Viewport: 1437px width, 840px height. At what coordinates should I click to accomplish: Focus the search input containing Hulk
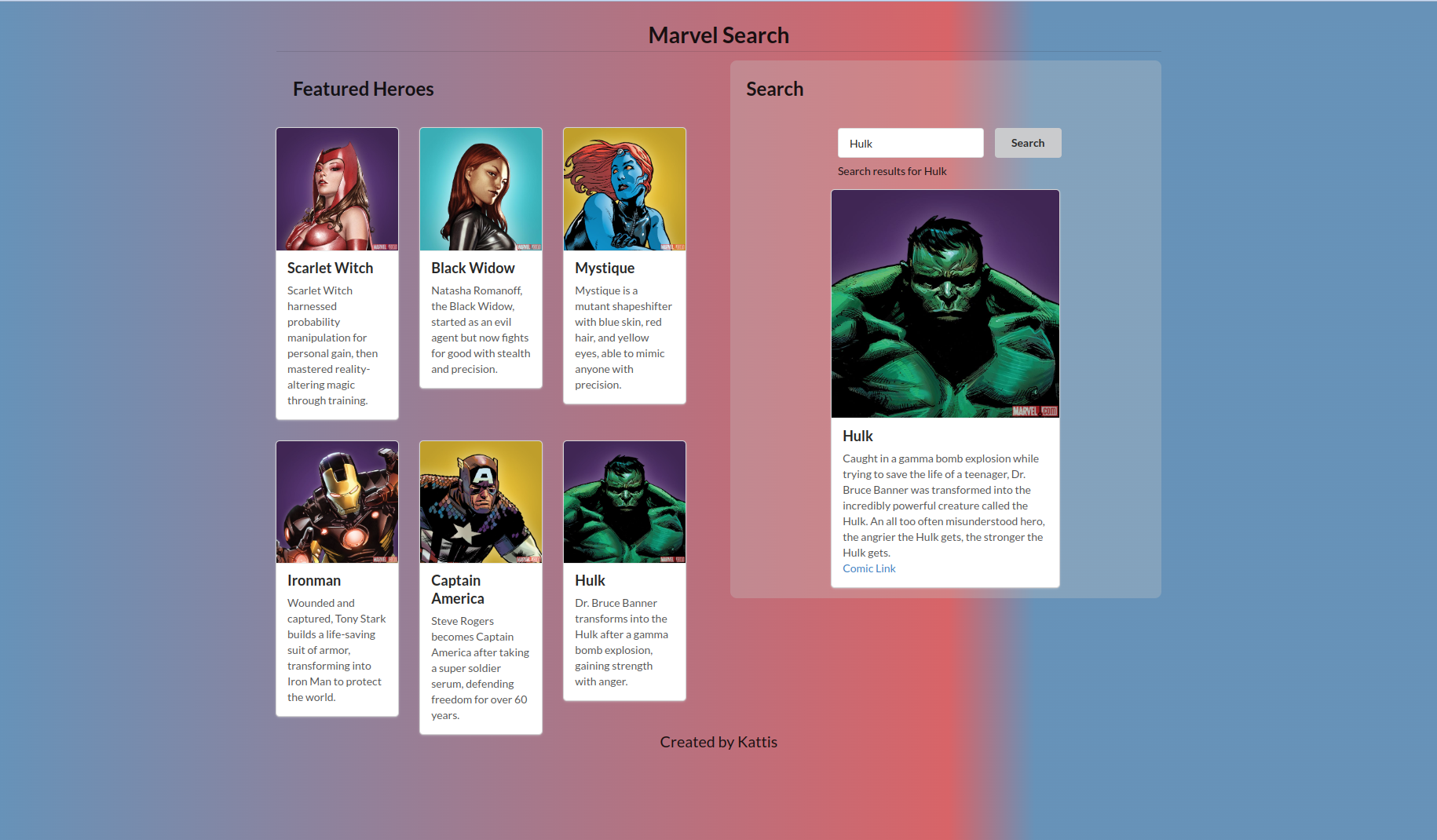pos(910,143)
